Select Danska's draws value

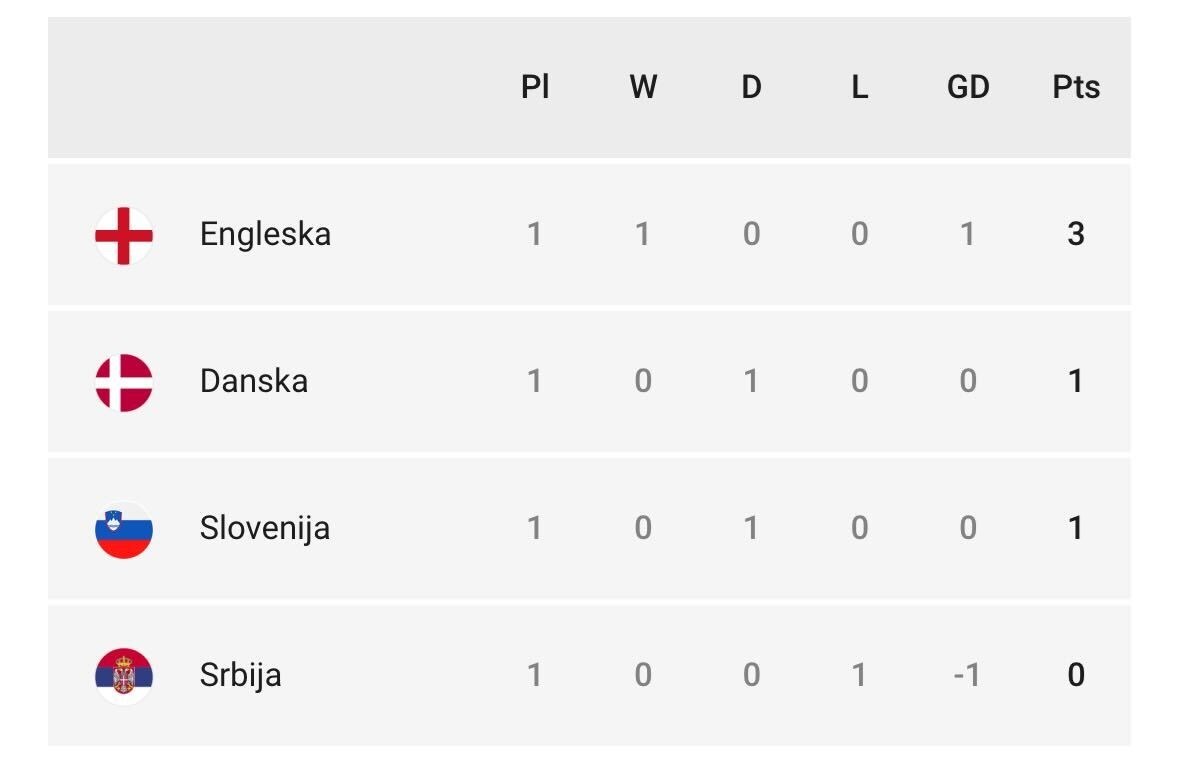(751, 380)
